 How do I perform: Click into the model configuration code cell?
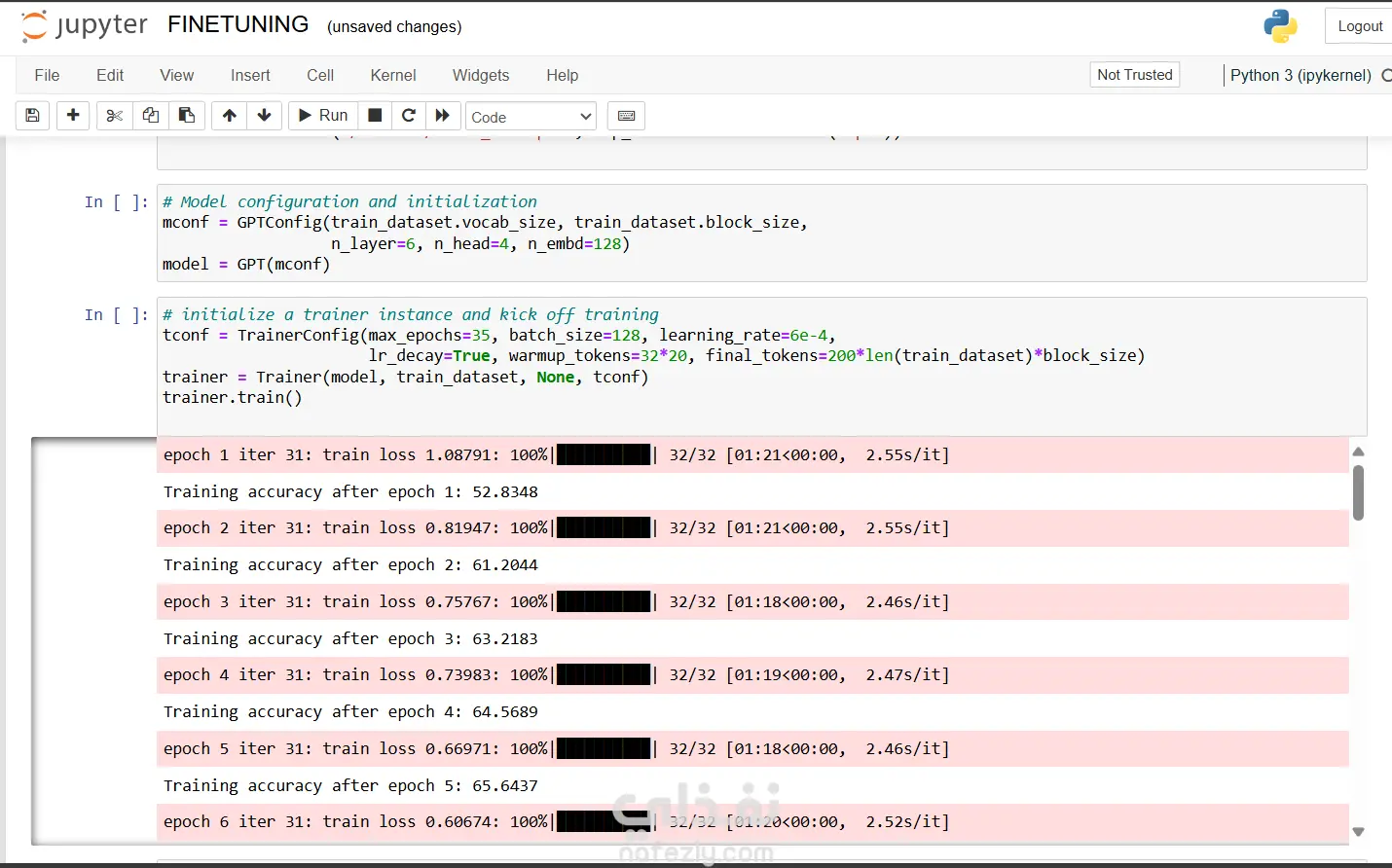[762, 234]
